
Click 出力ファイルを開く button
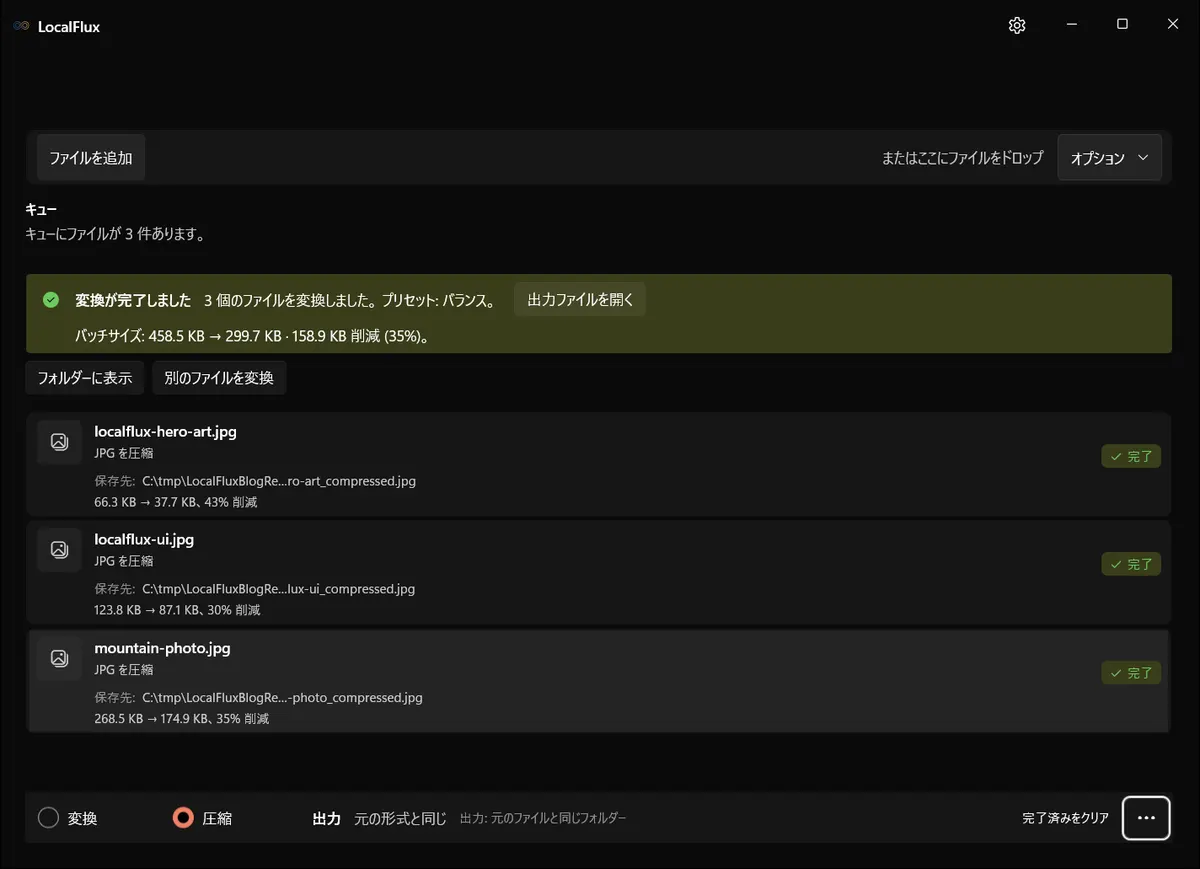pyautogui.click(x=580, y=300)
